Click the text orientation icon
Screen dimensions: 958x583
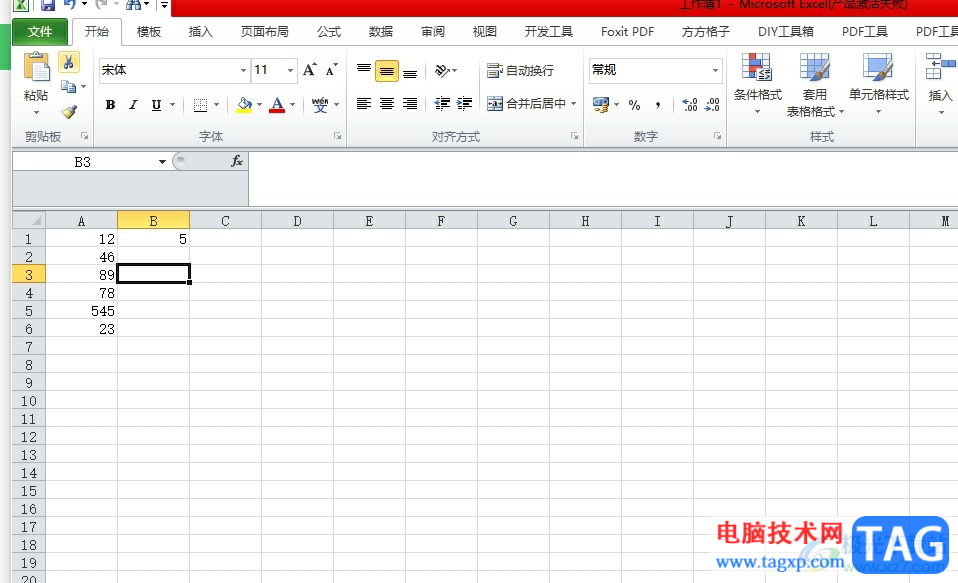(442, 71)
